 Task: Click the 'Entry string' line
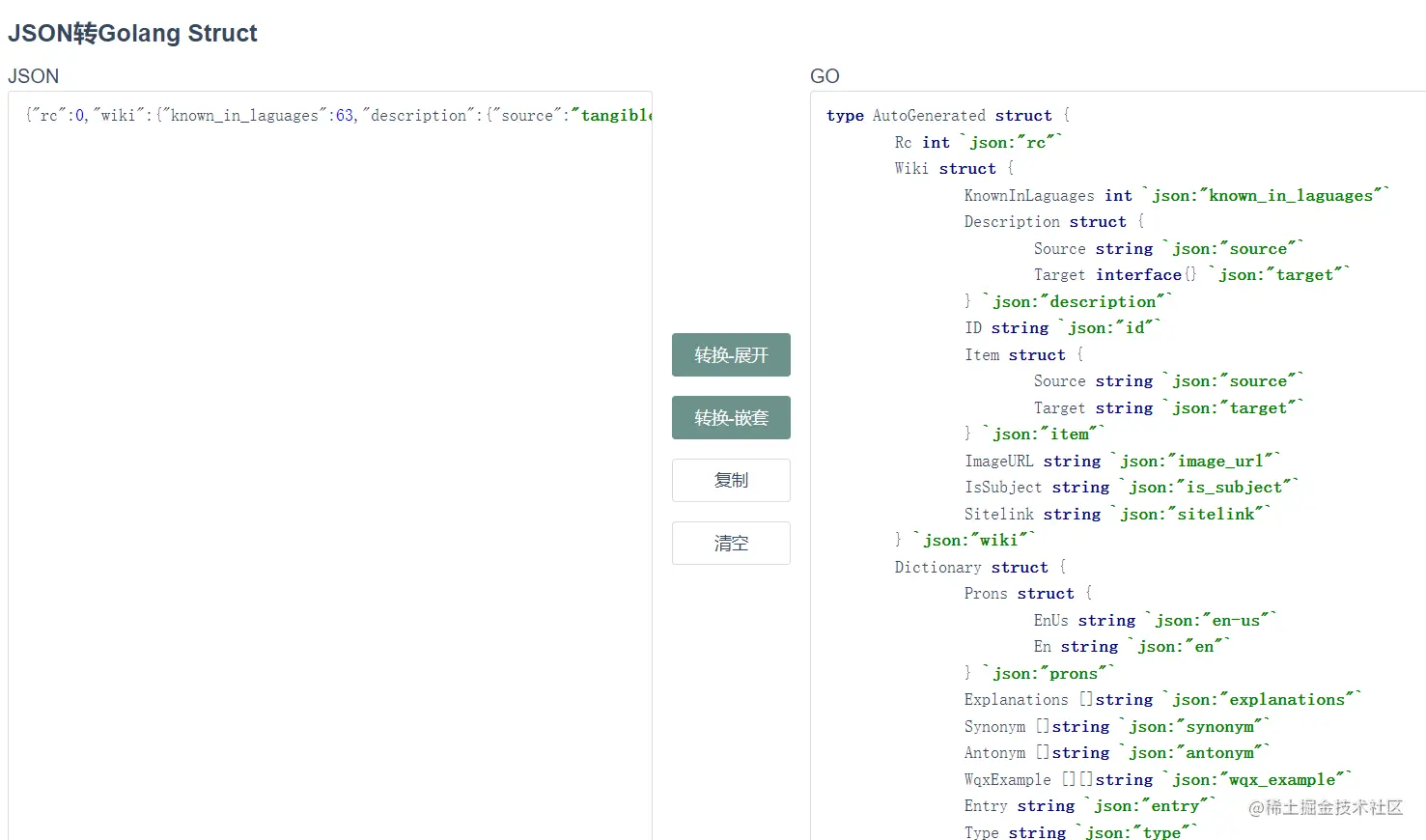click(1090, 805)
